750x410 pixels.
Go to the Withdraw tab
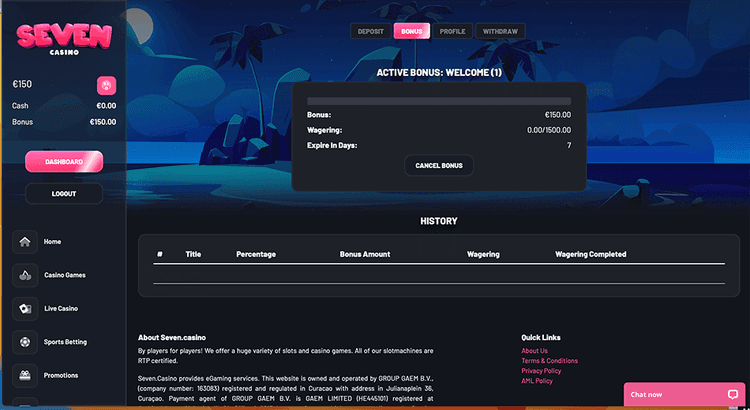(500, 31)
